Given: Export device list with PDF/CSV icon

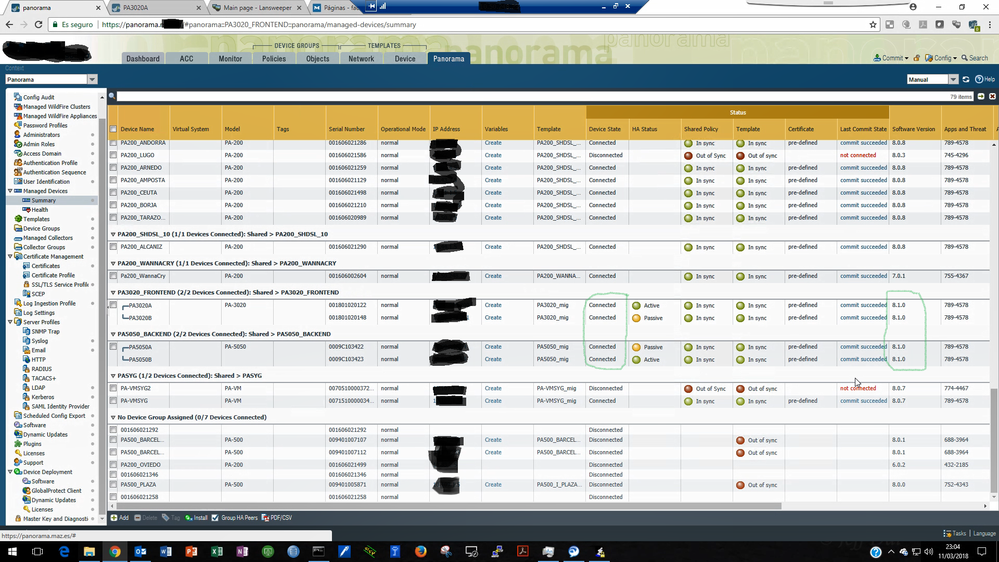Looking at the screenshot, I should pos(265,518).
